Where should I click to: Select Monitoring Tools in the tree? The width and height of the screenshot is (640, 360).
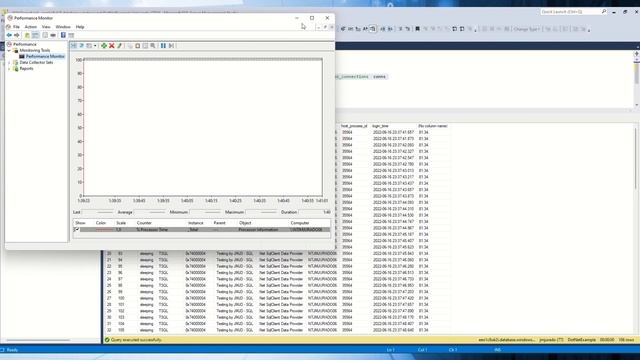click(35, 50)
